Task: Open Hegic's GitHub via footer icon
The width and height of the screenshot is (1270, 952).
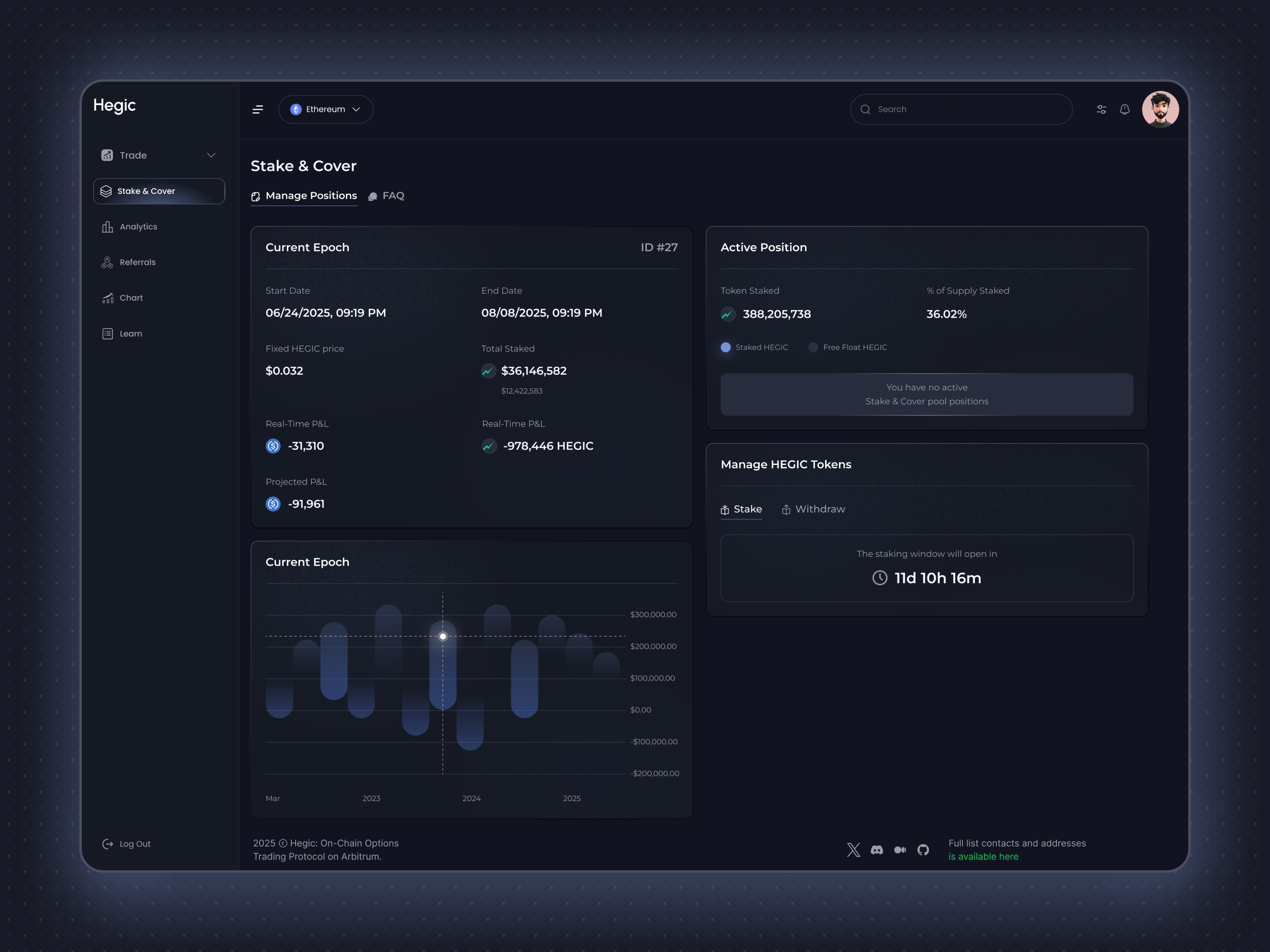Action: [x=923, y=850]
